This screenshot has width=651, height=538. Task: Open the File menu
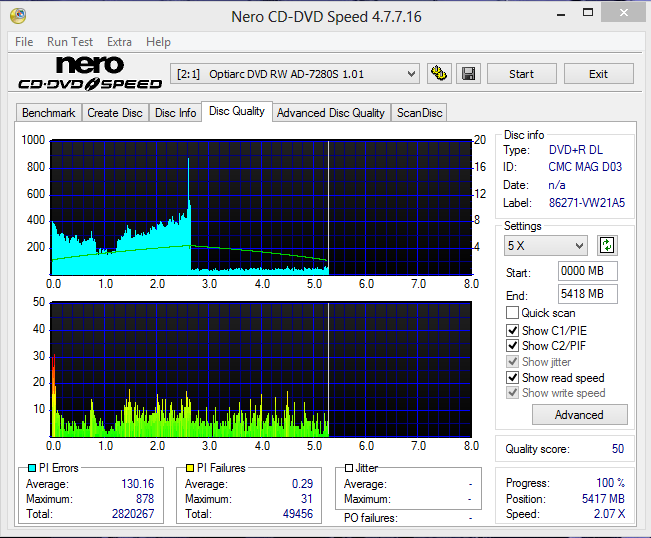[x=24, y=42]
